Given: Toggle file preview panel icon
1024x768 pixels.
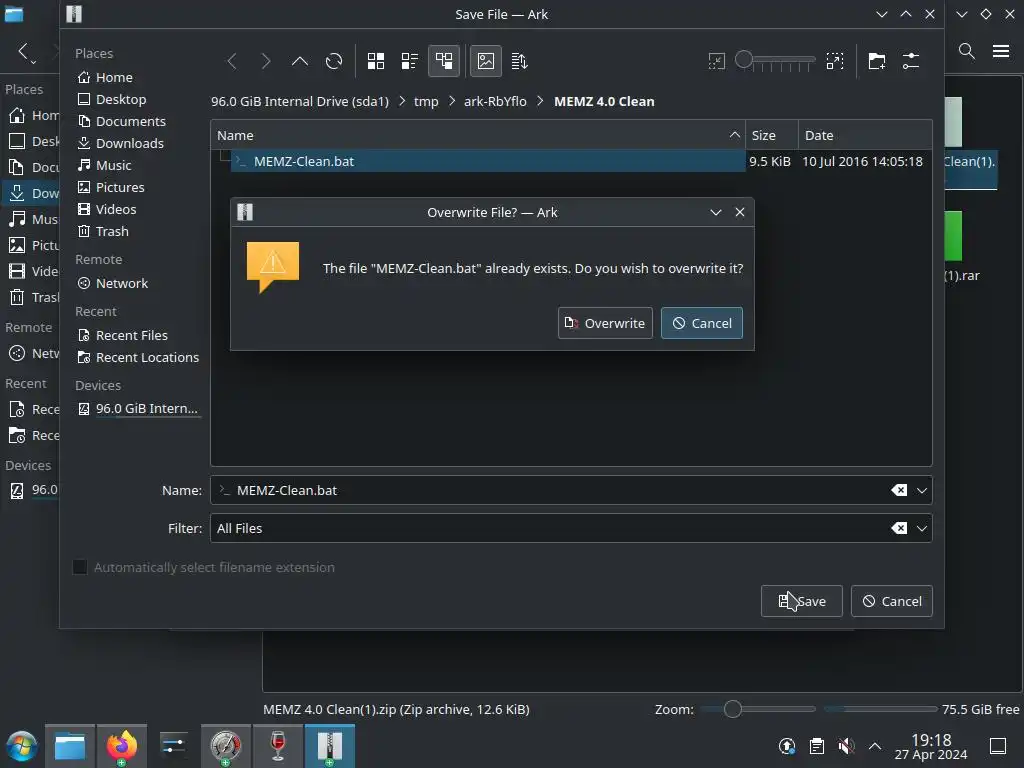Looking at the screenshot, I should click(x=486, y=61).
